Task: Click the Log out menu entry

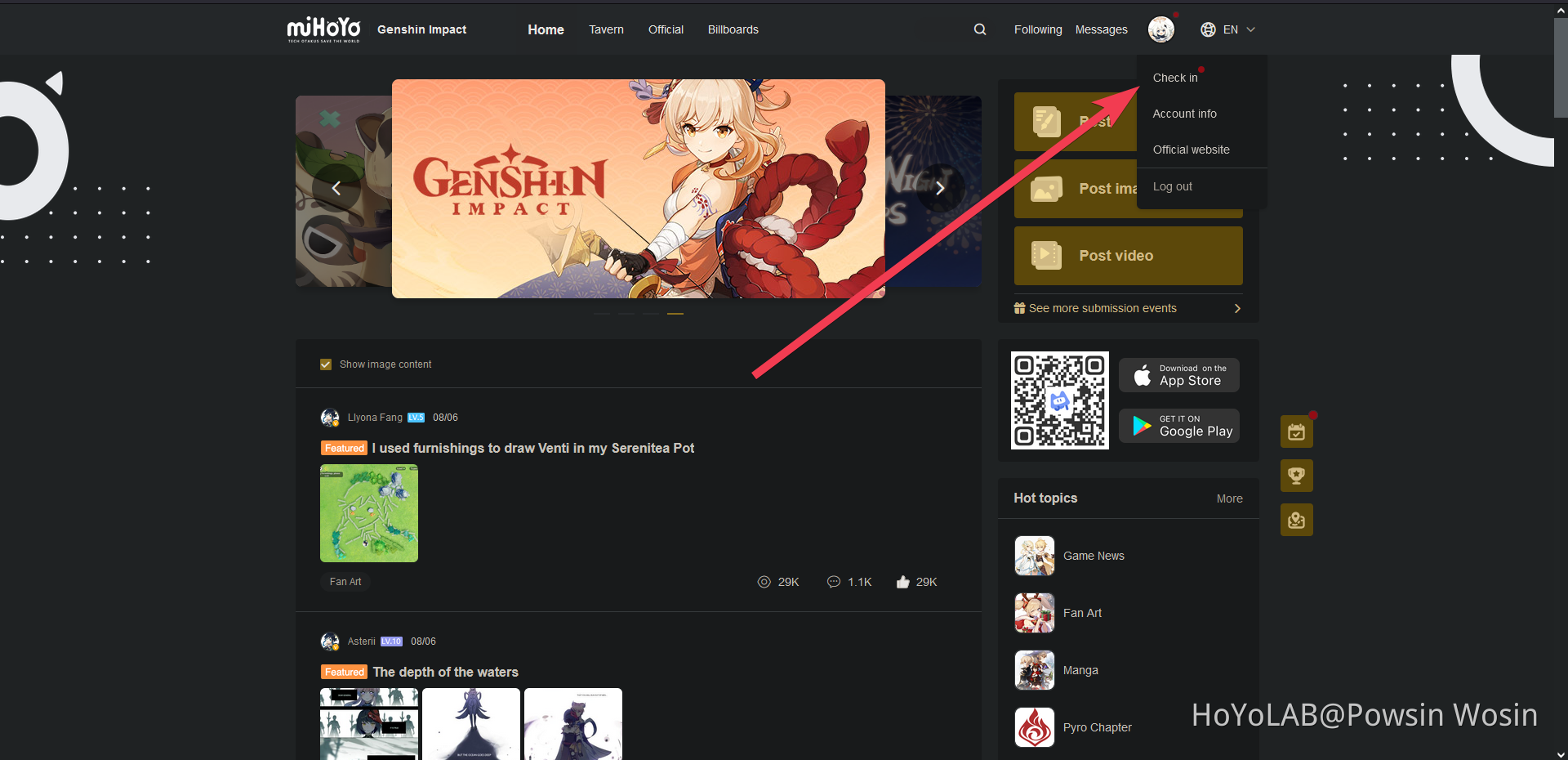Action: tap(1172, 186)
